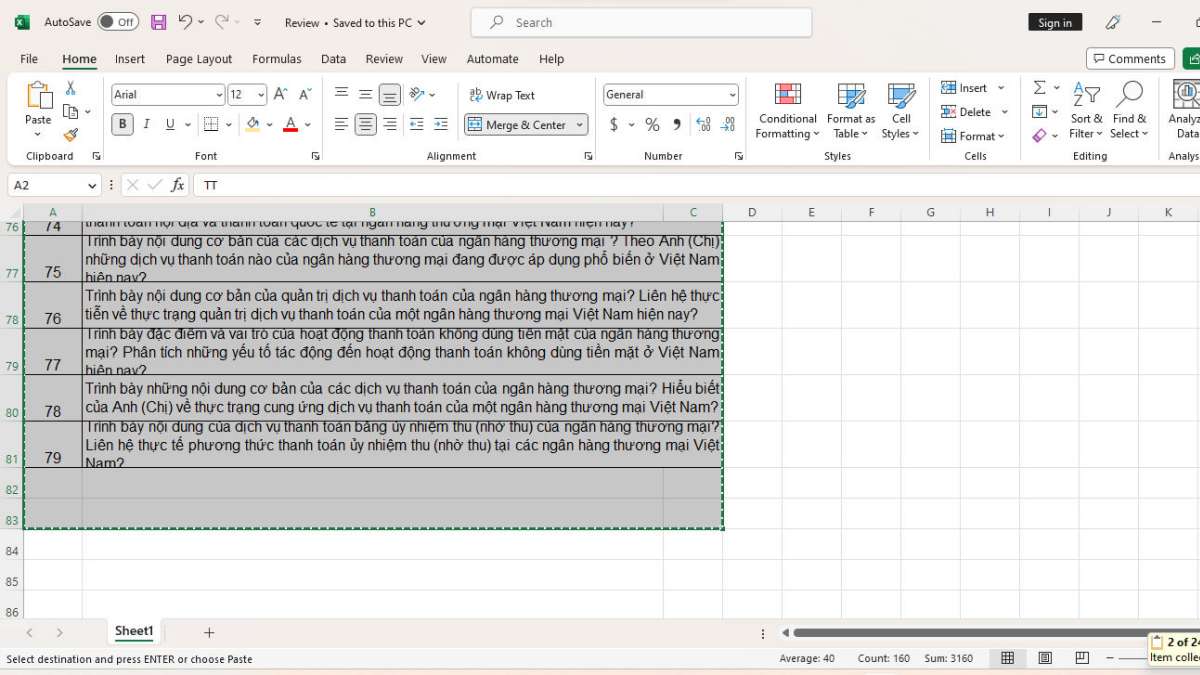
Task: Click the Accounting dollar format icon
Action: click(614, 125)
